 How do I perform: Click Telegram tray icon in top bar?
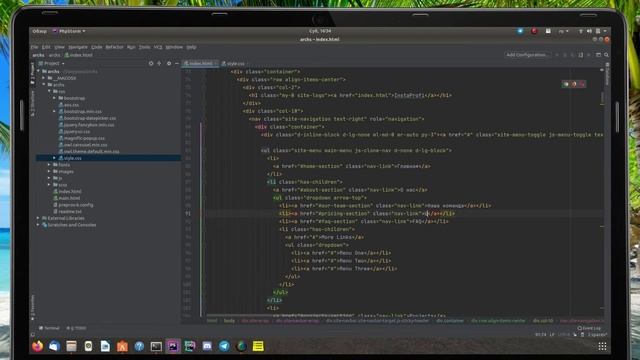[520, 31]
